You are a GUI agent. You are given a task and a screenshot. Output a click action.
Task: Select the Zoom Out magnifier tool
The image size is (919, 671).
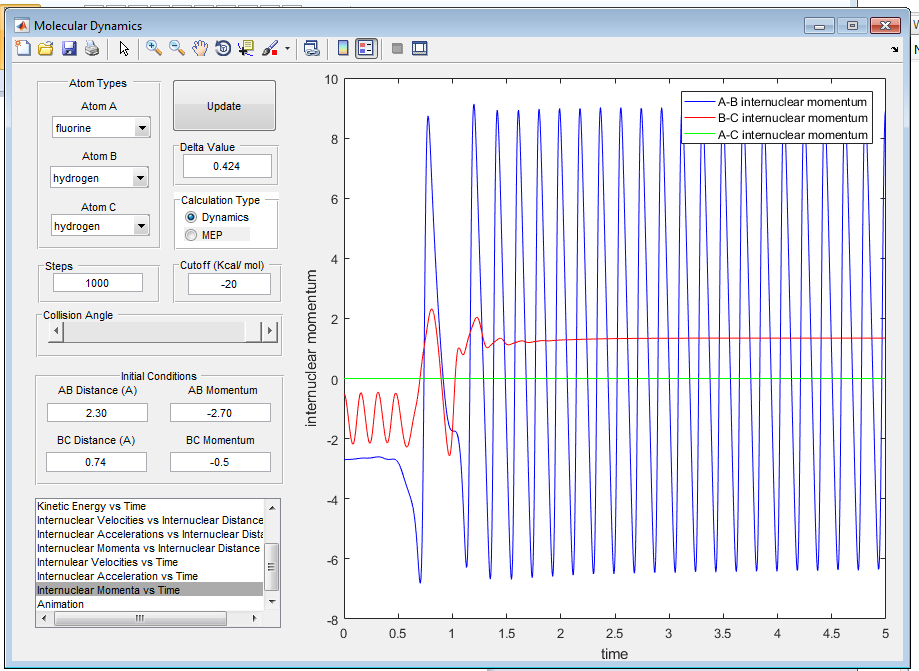tap(177, 48)
